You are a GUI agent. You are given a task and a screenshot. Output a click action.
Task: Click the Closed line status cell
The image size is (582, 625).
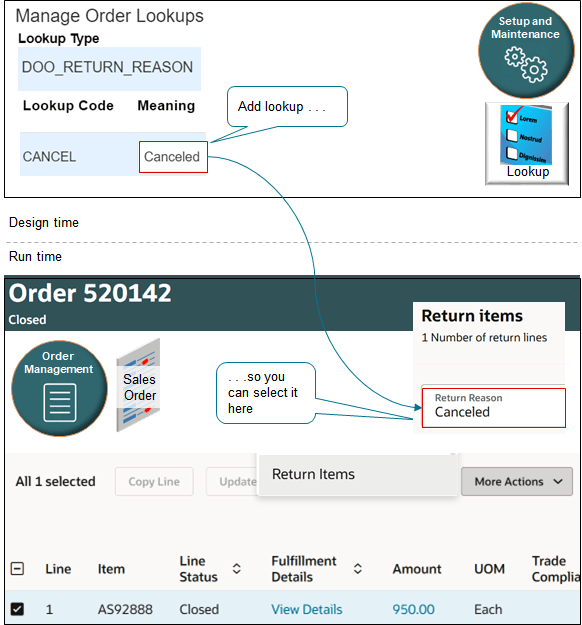199,609
